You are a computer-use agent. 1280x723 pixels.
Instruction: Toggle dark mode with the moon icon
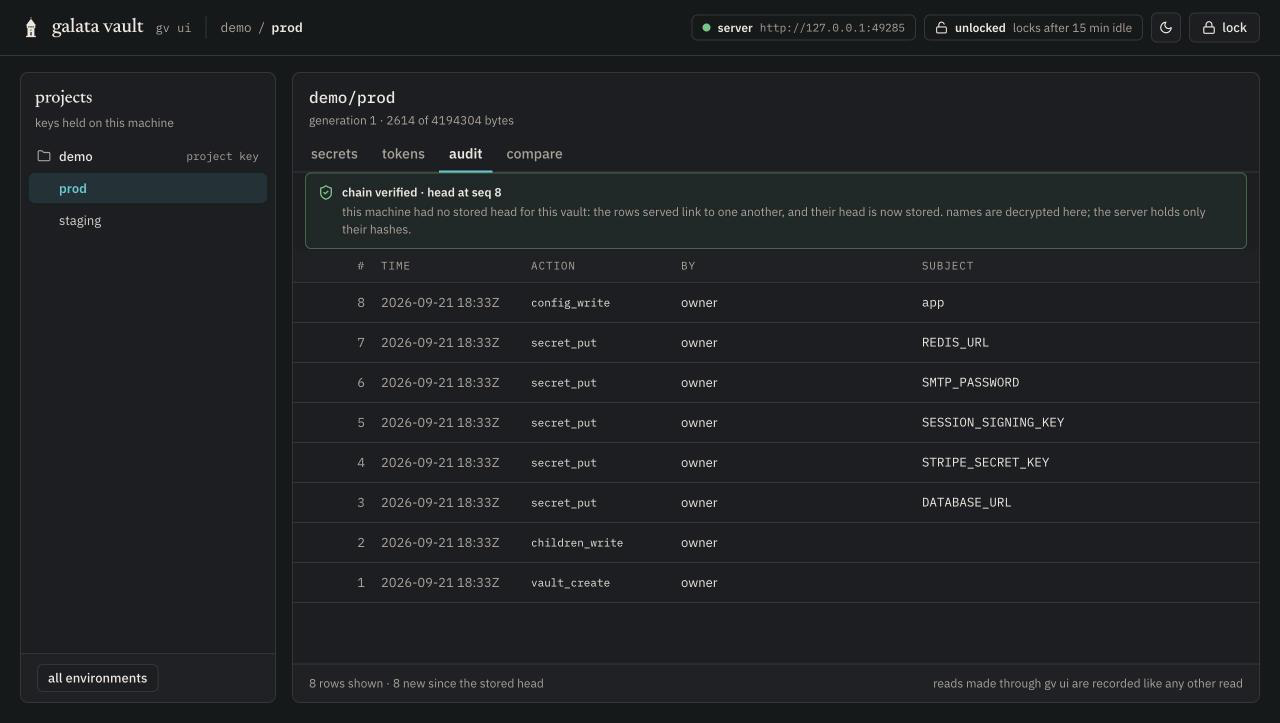[1166, 28]
